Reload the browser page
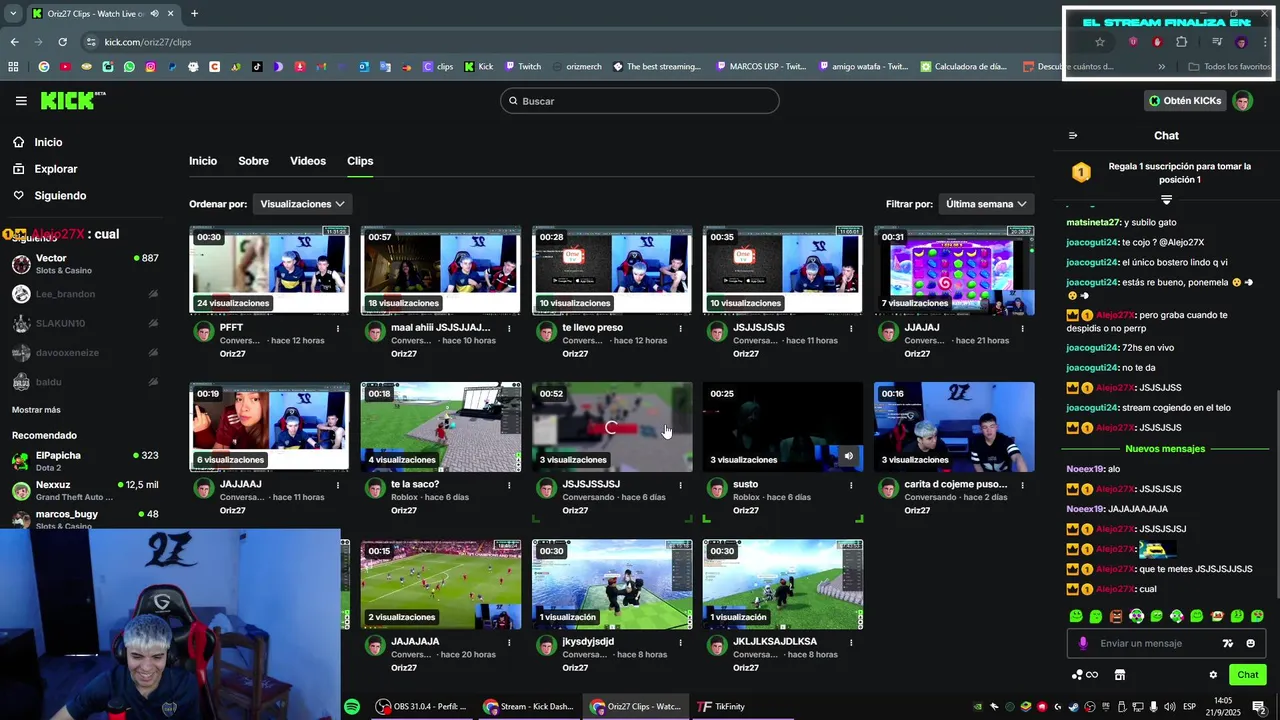 62,42
